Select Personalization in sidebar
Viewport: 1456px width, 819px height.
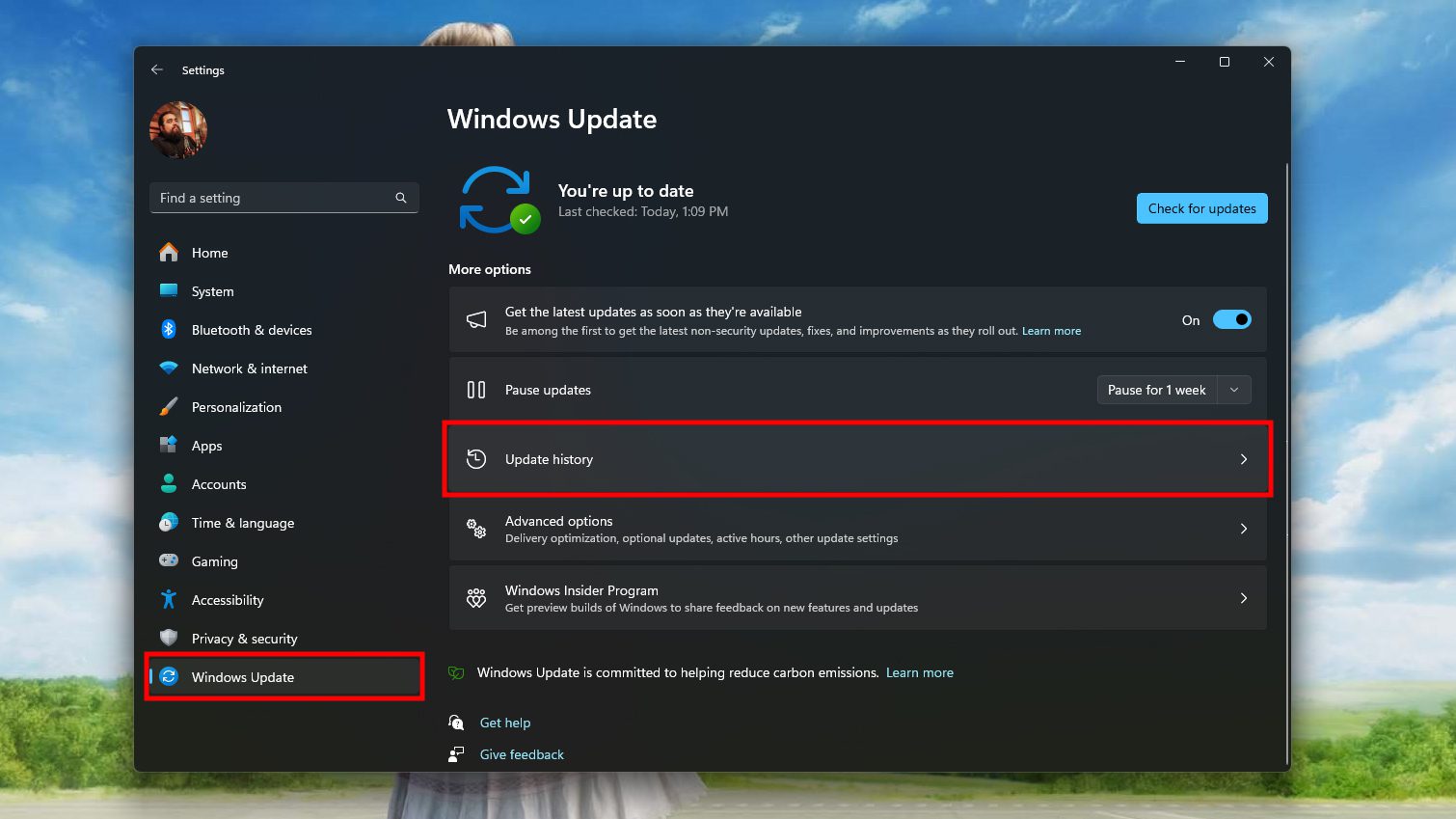pos(284,407)
